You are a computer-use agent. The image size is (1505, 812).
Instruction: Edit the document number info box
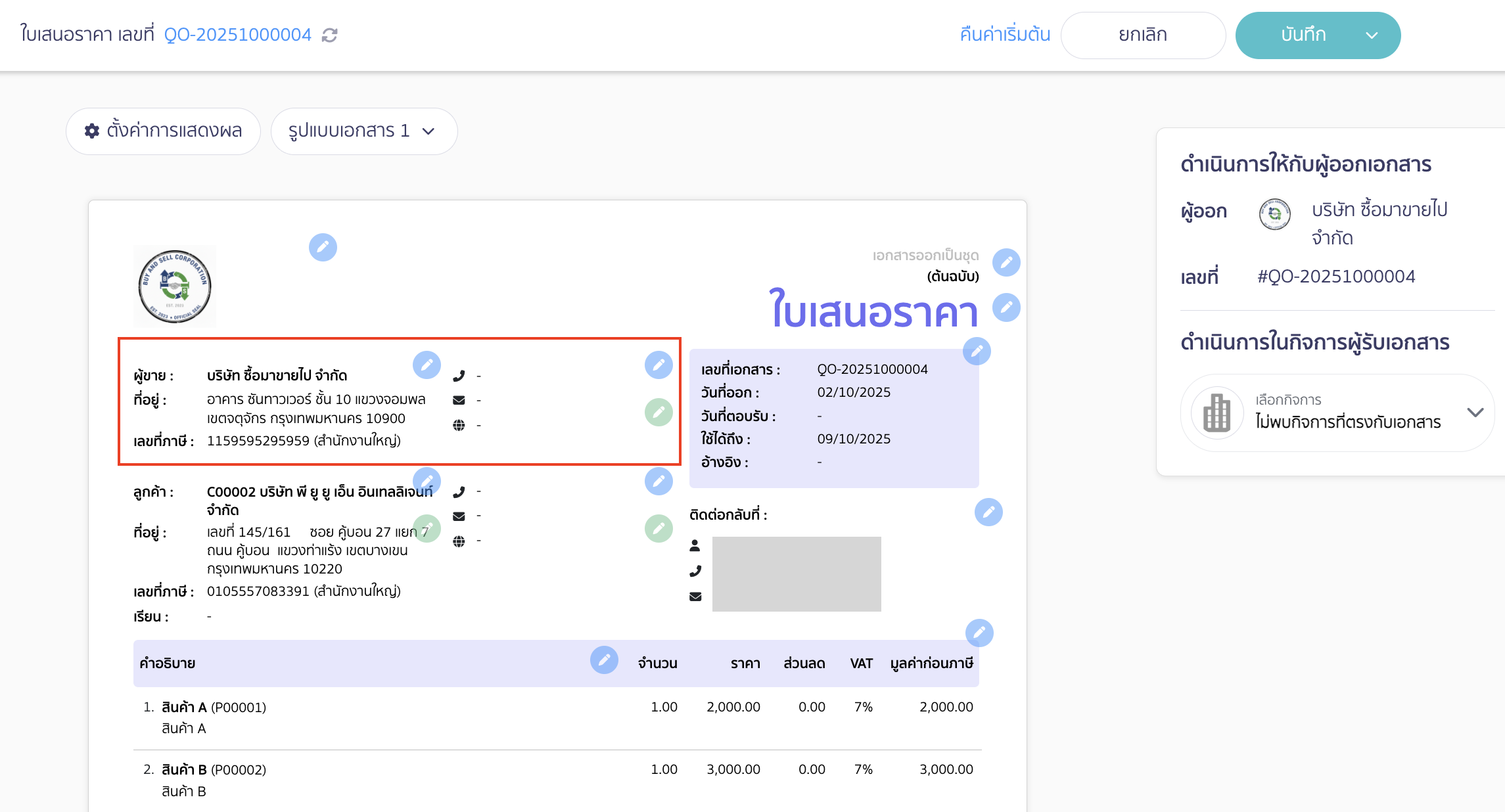point(977,351)
